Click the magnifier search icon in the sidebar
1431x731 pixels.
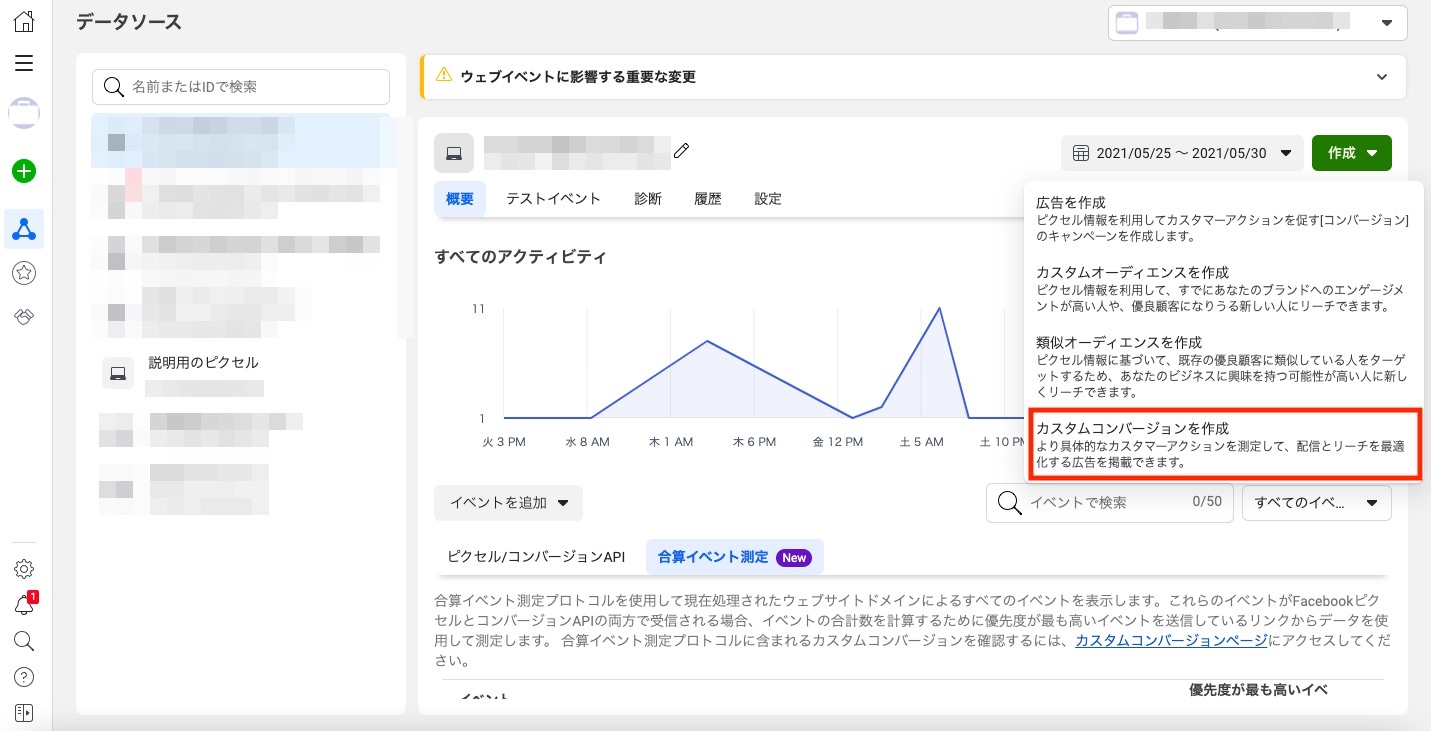(x=24, y=641)
